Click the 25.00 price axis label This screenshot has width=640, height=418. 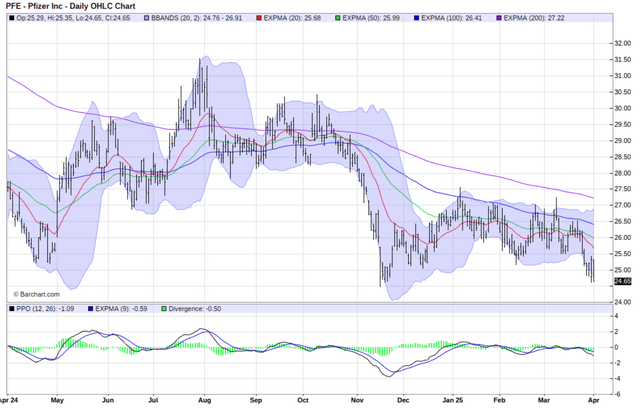pos(623,270)
